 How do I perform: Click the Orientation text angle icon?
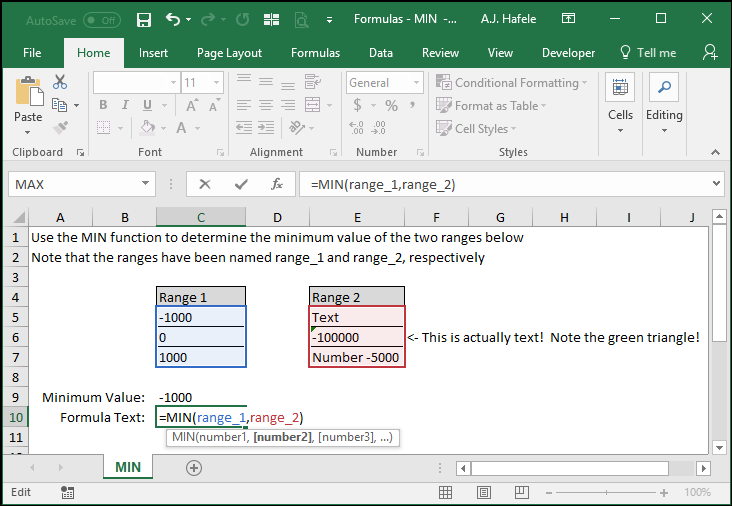(297, 127)
